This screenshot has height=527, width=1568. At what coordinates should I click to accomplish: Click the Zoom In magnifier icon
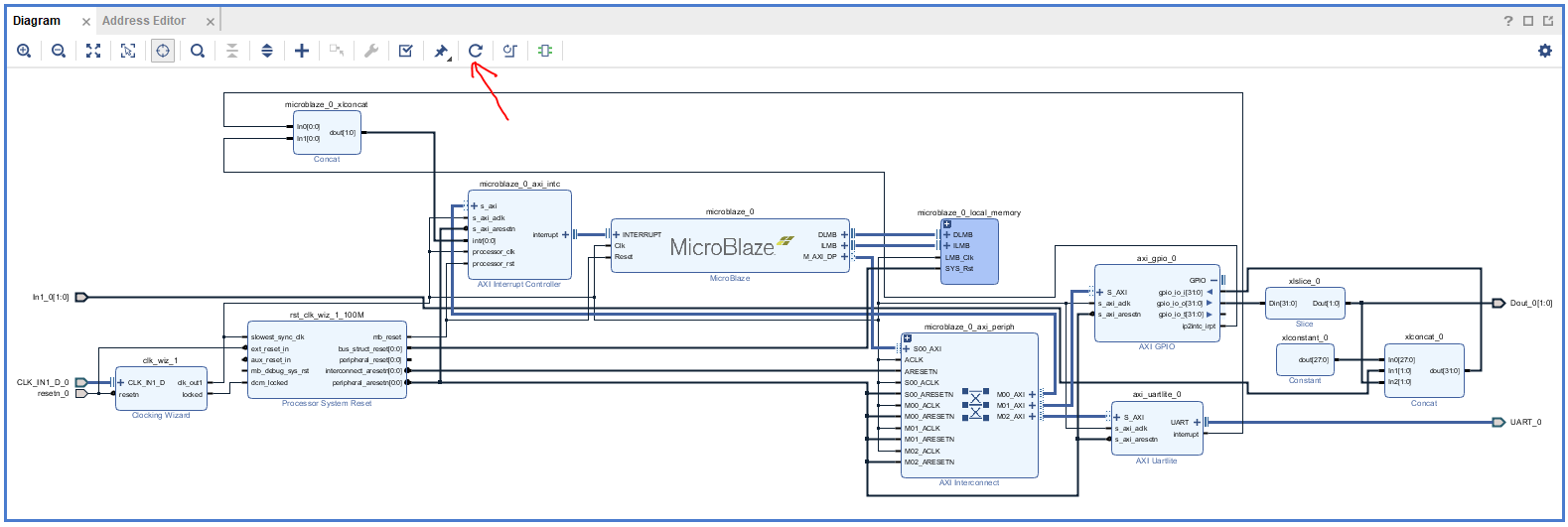coord(24,51)
